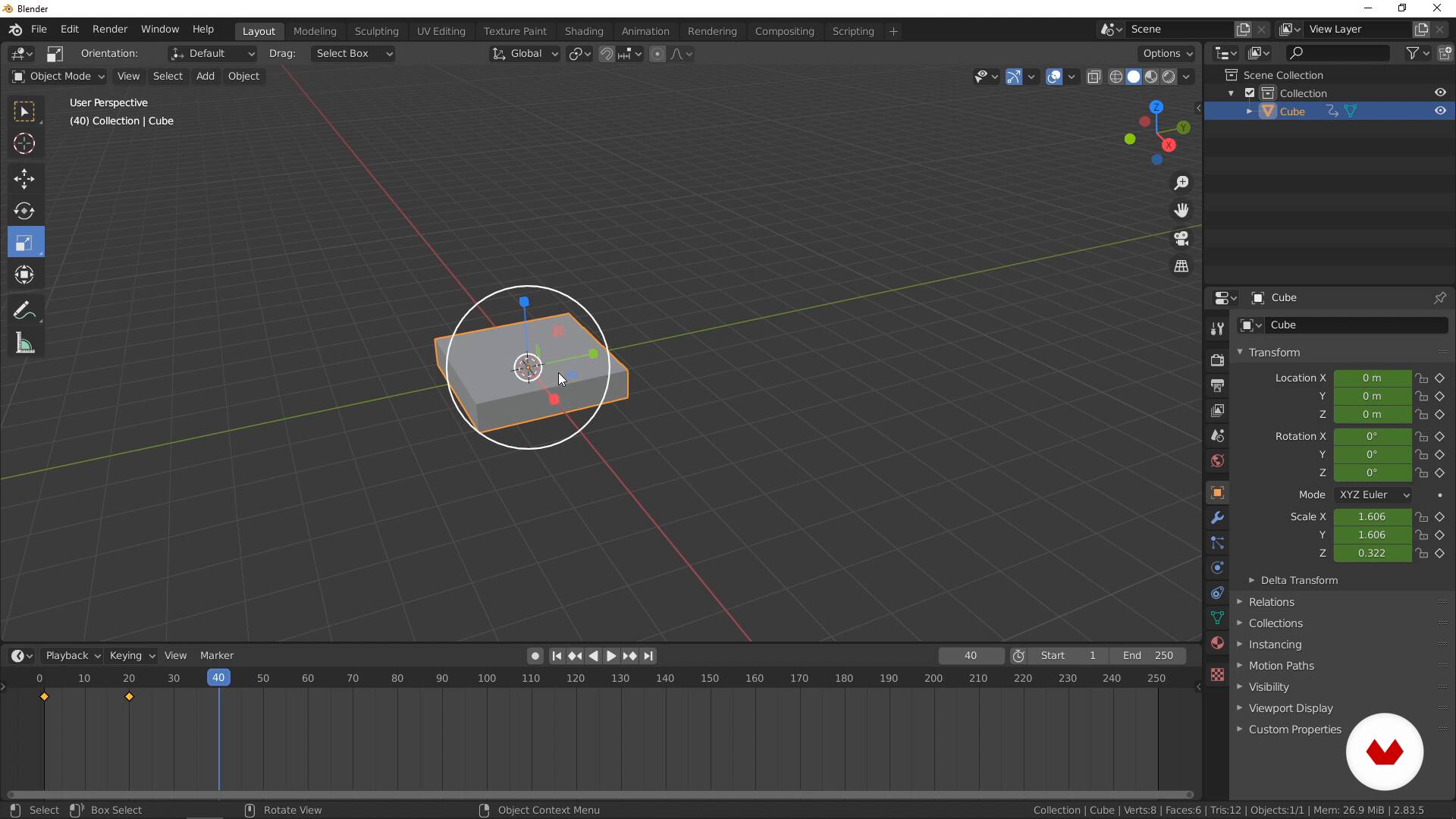Screen dimensions: 1456x819
Task: Toggle Collection checkbox in outliner
Action: pos(1250,93)
